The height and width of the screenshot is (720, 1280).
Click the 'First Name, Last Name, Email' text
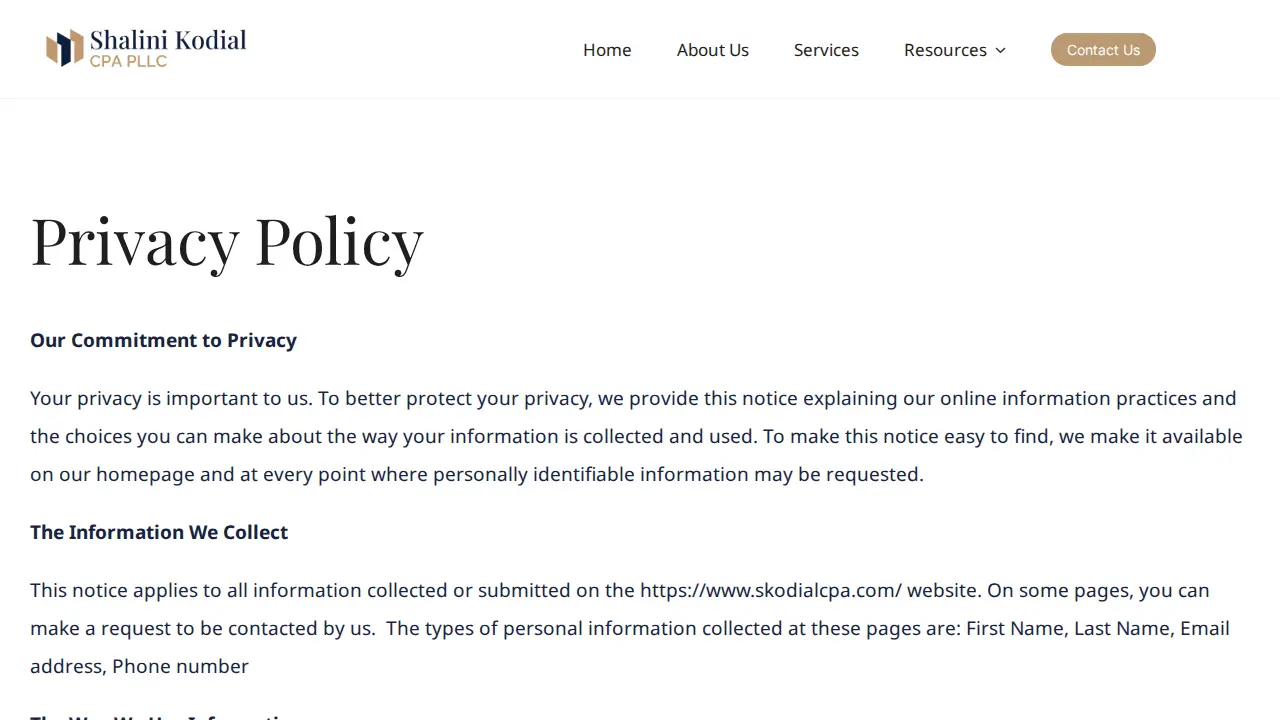tap(1098, 628)
